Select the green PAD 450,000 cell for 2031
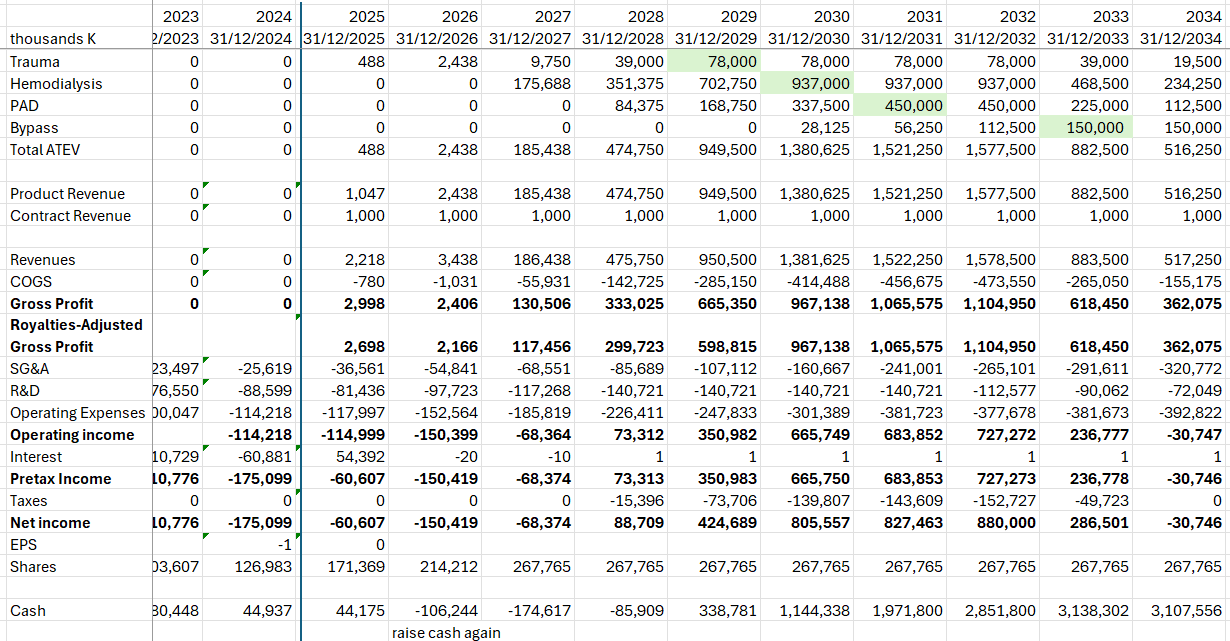The image size is (1230, 641). pos(905,106)
